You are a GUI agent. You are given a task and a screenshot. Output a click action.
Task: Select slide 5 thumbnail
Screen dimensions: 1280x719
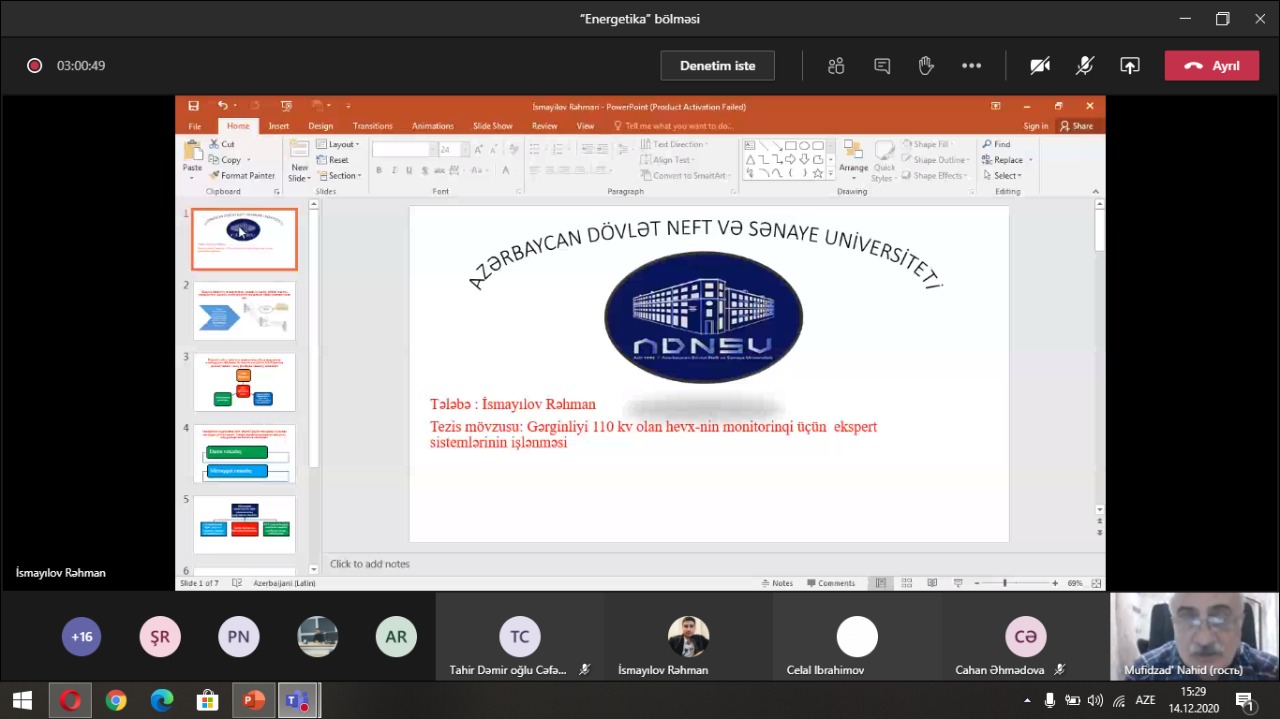click(244, 525)
